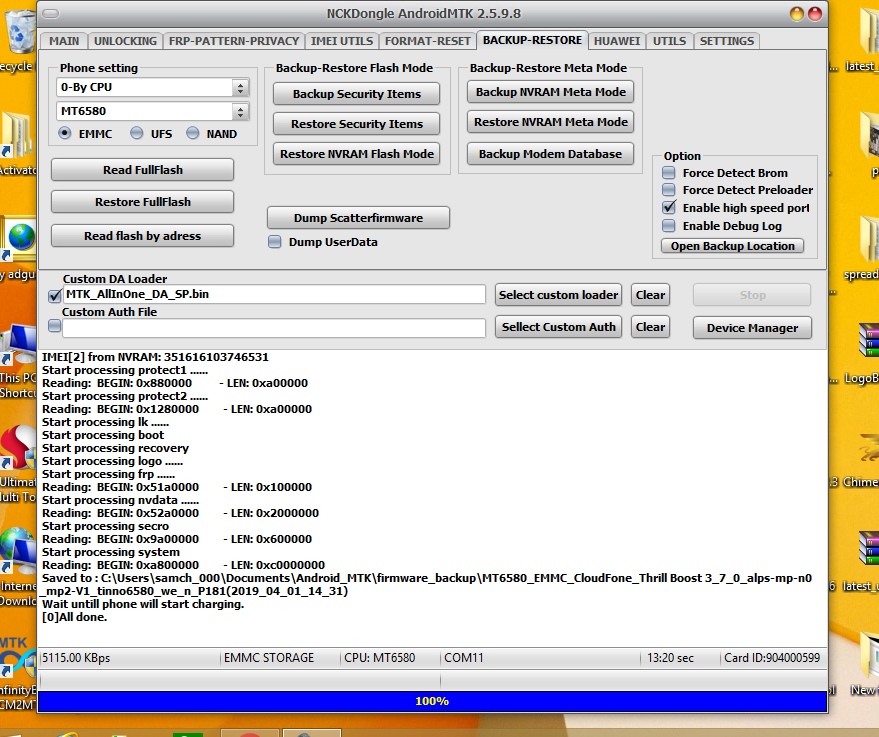Click Sellect Custom Auth button

[x=558, y=327]
